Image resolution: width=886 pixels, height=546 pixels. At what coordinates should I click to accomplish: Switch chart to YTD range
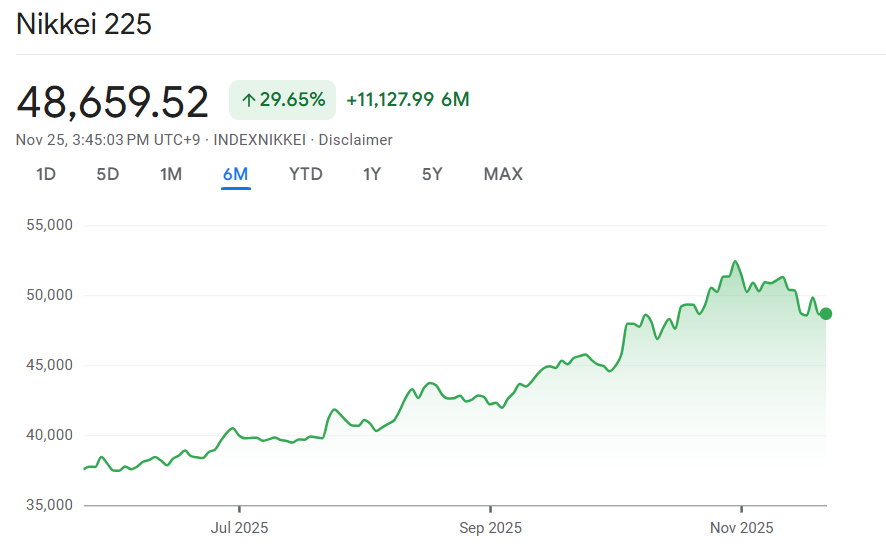(306, 174)
